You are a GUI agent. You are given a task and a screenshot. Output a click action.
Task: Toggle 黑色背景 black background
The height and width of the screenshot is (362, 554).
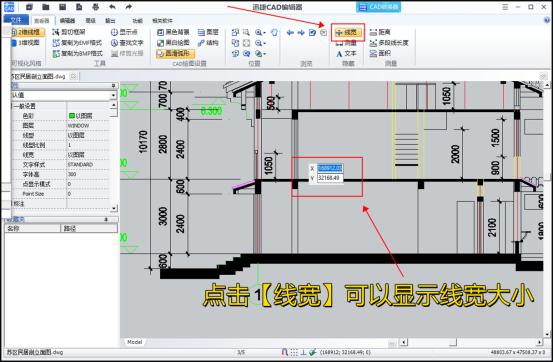pos(173,32)
